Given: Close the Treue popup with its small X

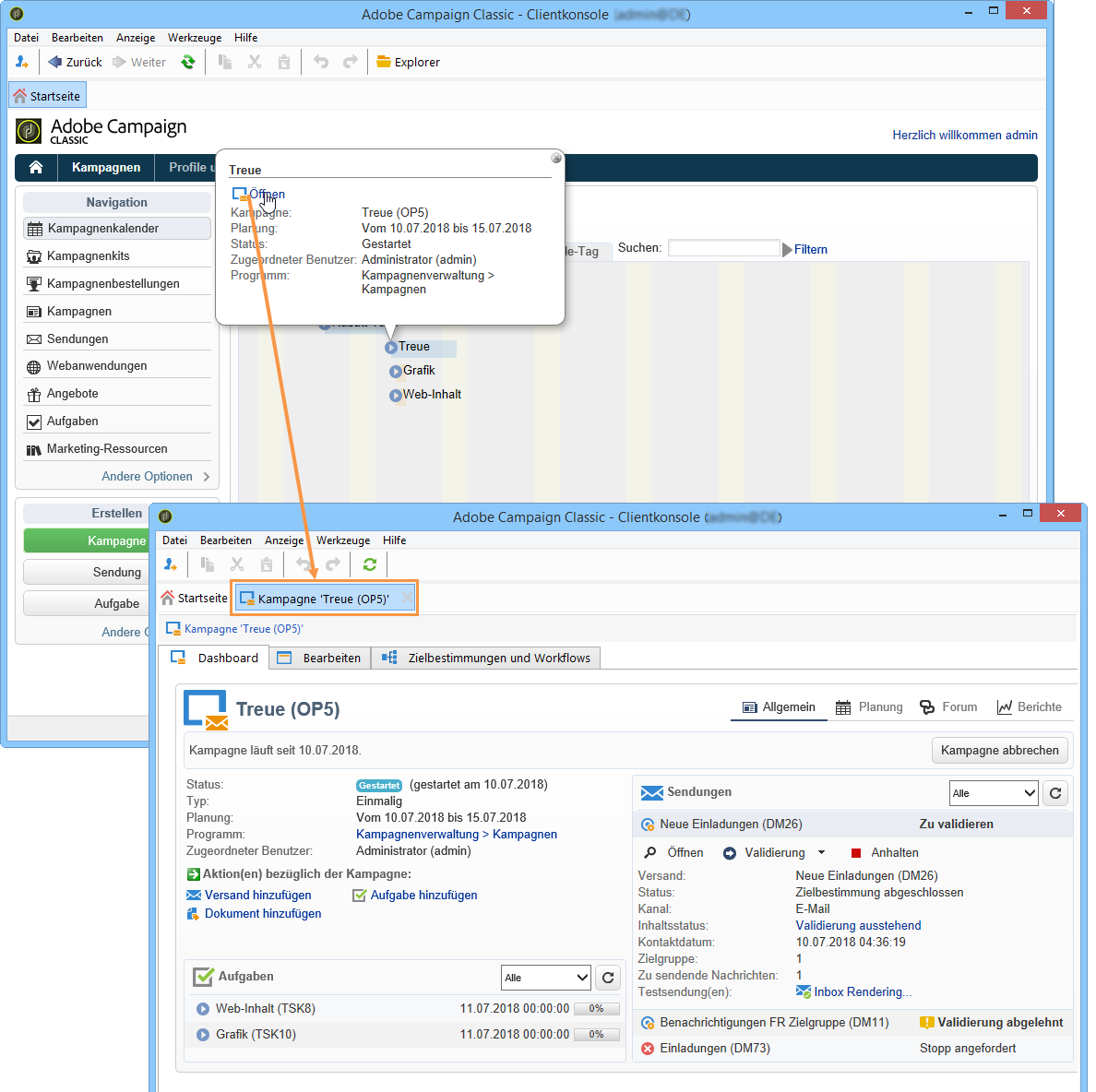Looking at the screenshot, I should point(556,158).
